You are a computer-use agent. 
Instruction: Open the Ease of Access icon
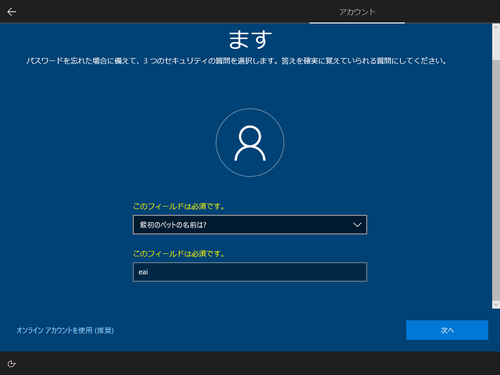[12, 364]
